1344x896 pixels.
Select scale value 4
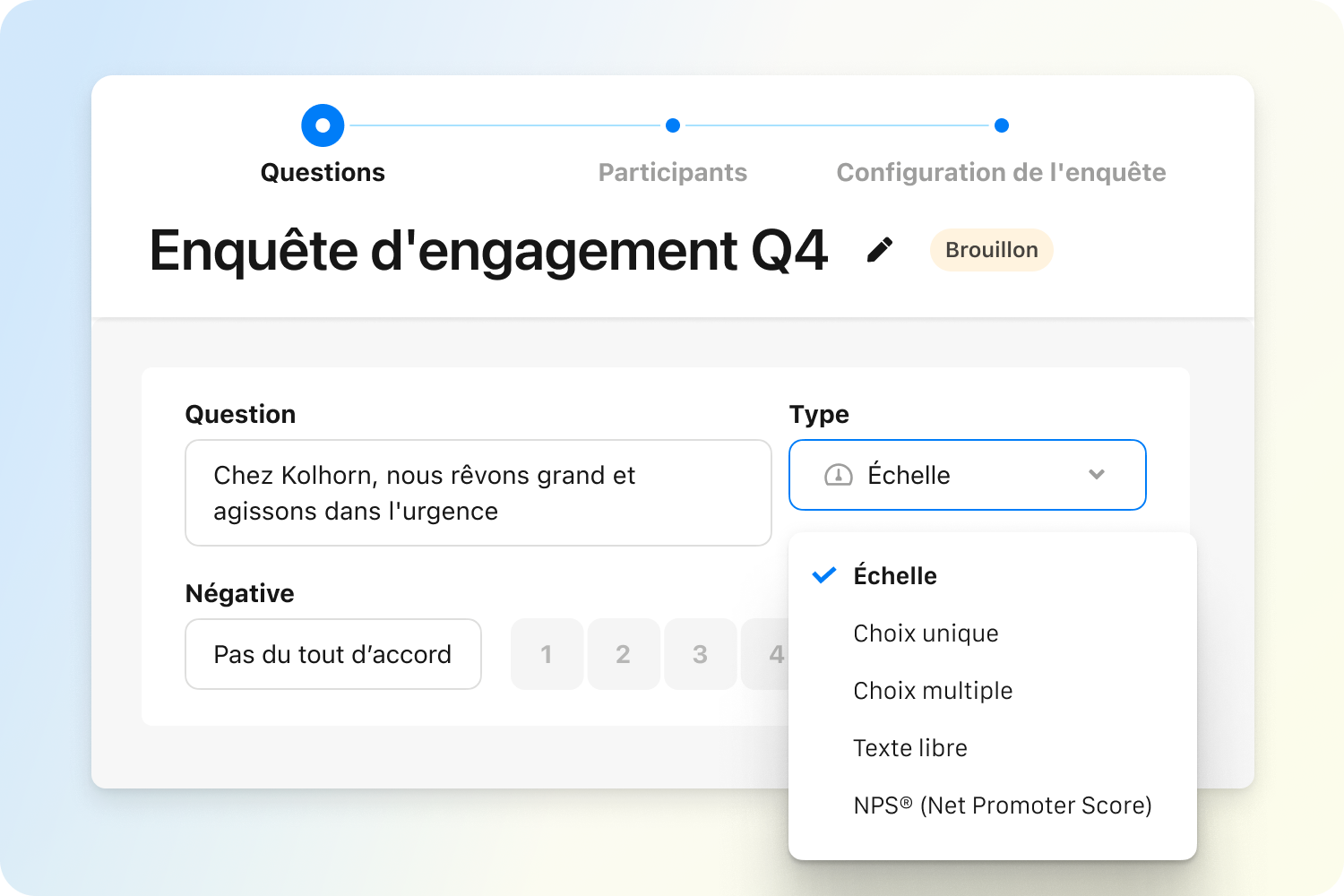766,654
